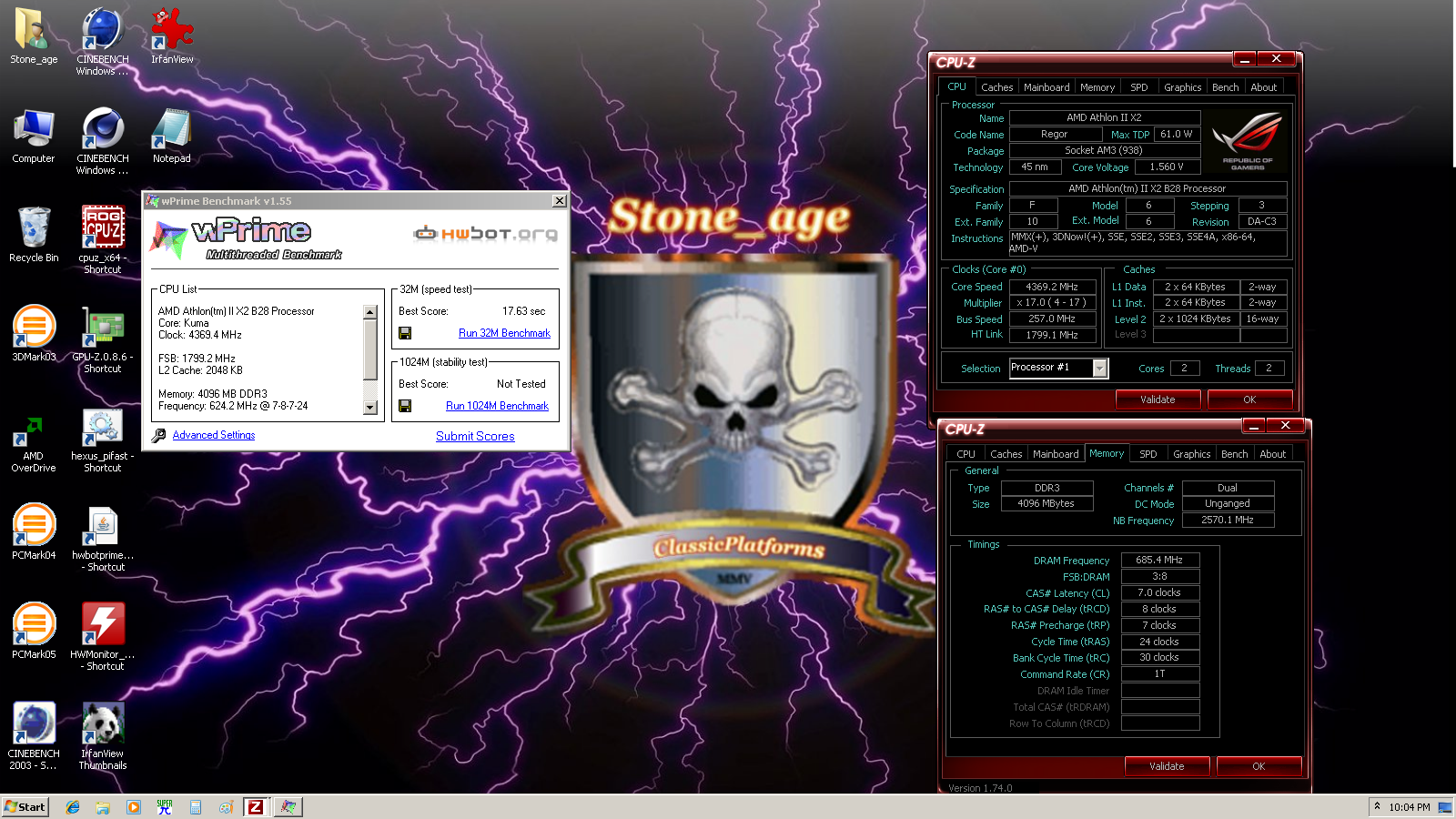
Task: Open the Advanced Settings link
Action: (214, 435)
